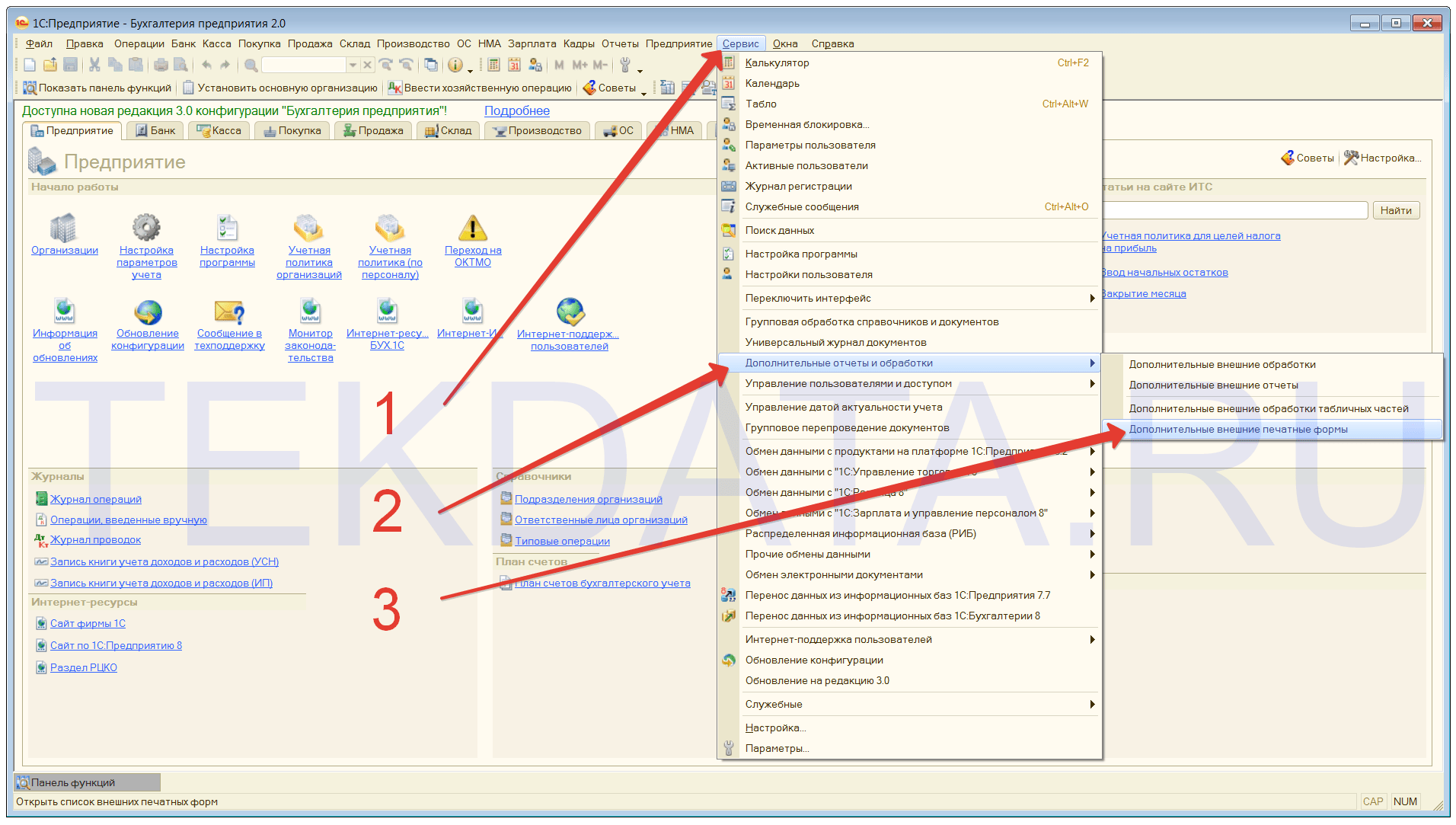Image resolution: width=1456 pixels, height=825 pixels.
Task: Choose Журнал регистрации menu item
Action: pos(910,186)
